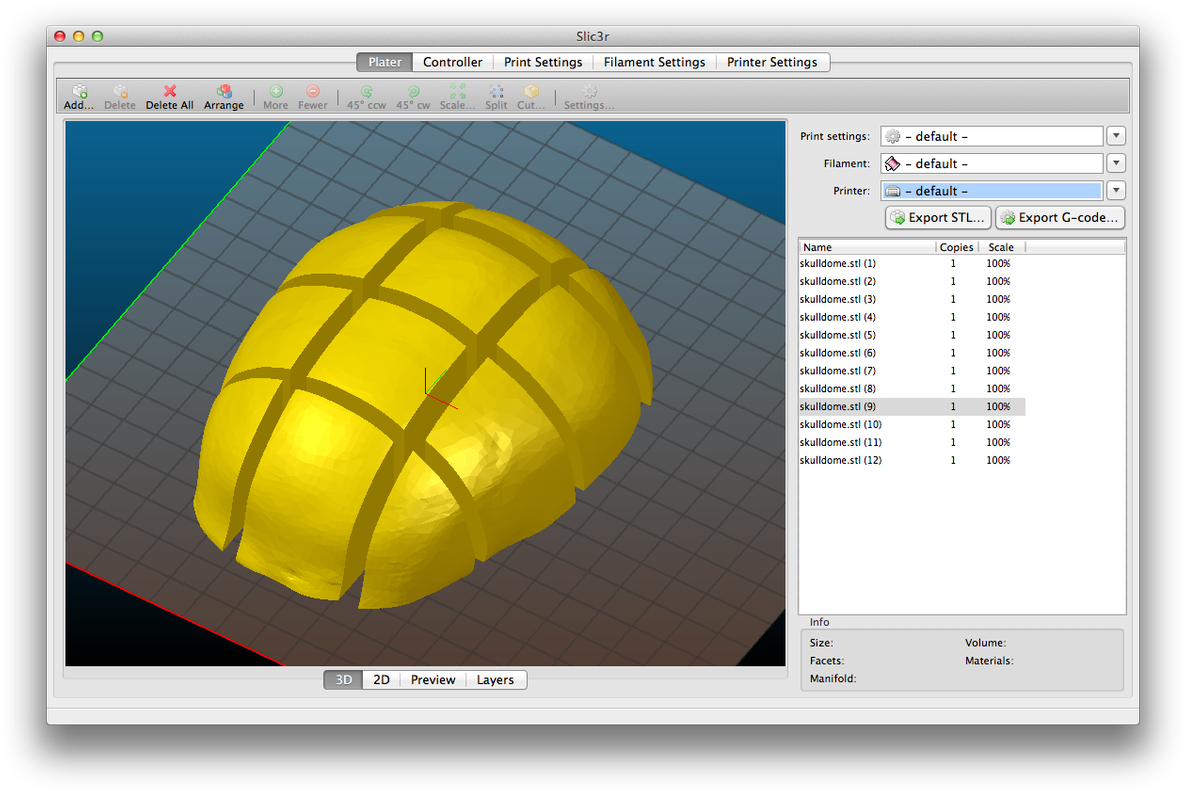Switch to the Filament Settings tab
The image size is (1185, 791).
(x=654, y=62)
